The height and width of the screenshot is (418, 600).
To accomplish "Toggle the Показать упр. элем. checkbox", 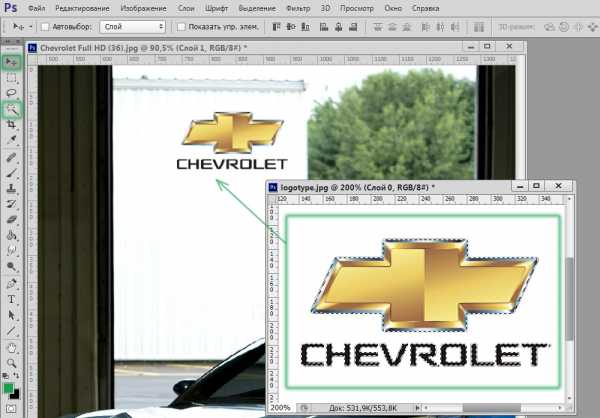I will click(181, 27).
